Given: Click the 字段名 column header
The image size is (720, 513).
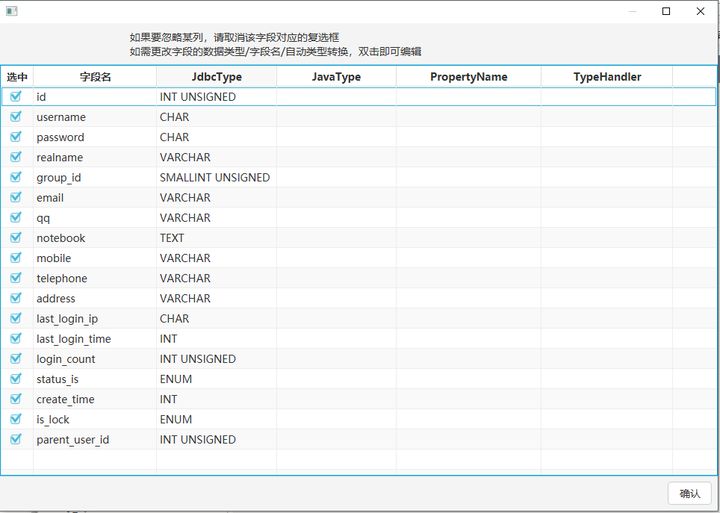Looking at the screenshot, I should [95, 77].
